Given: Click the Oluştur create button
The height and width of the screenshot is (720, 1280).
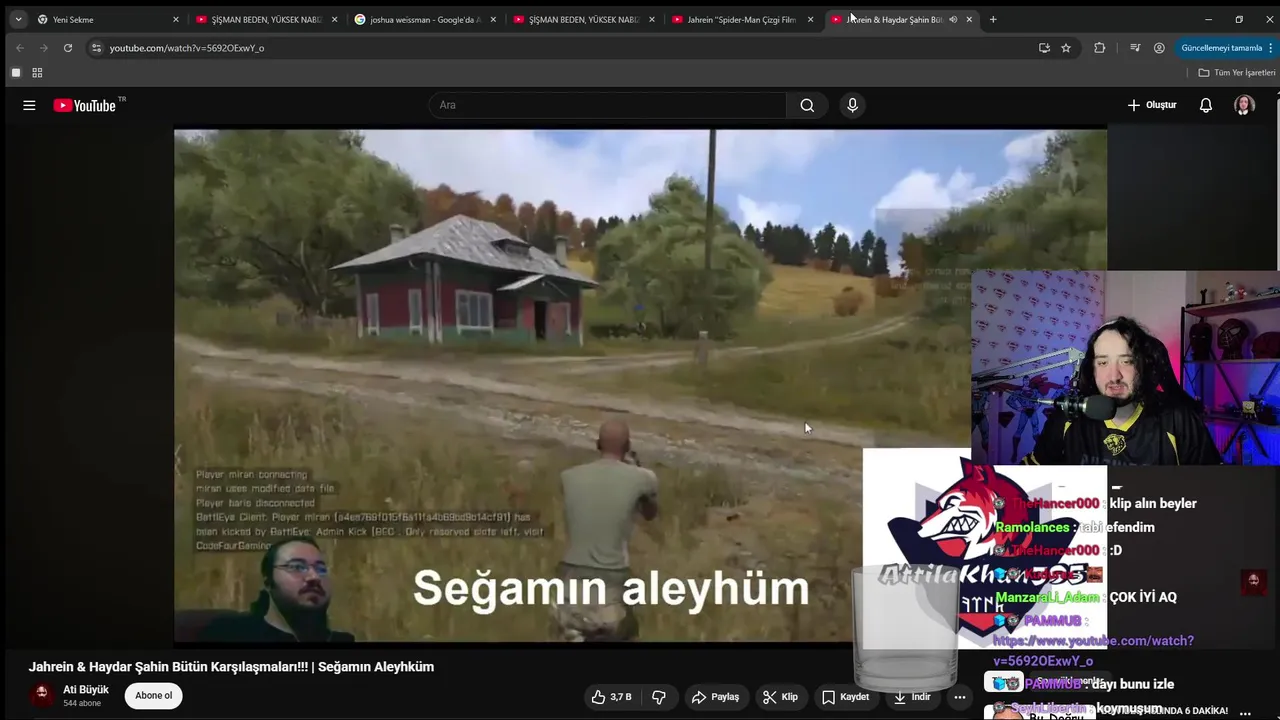Looking at the screenshot, I should point(1152,105).
